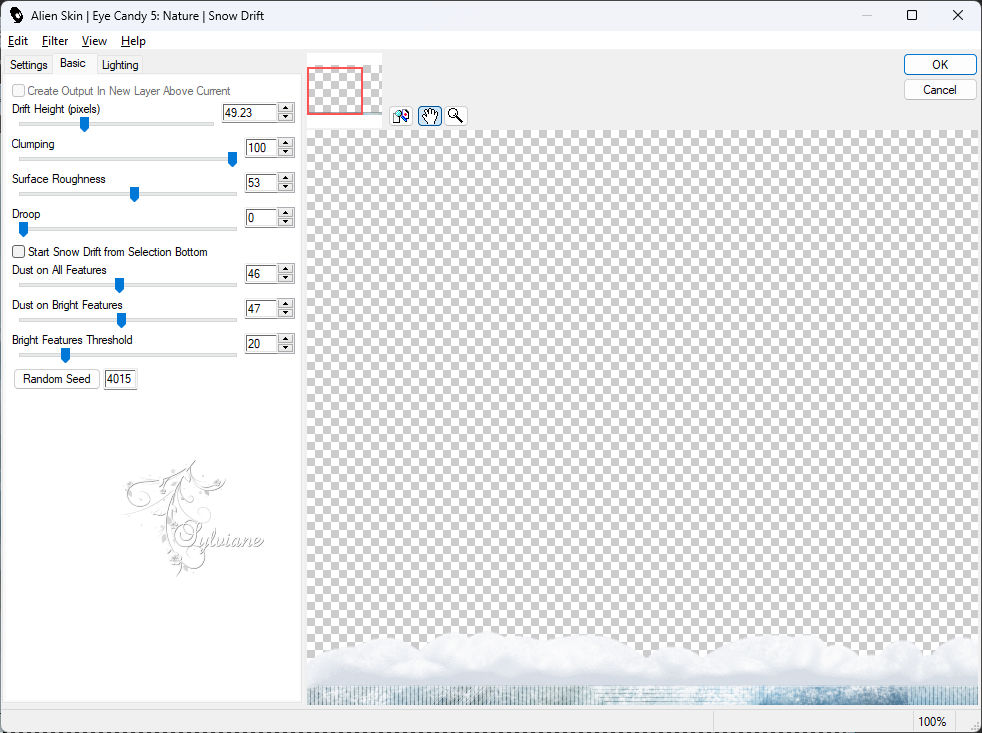
Task: Decrease Droop with the down arrow
Action: pyautogui.click(x=286, y=222)
